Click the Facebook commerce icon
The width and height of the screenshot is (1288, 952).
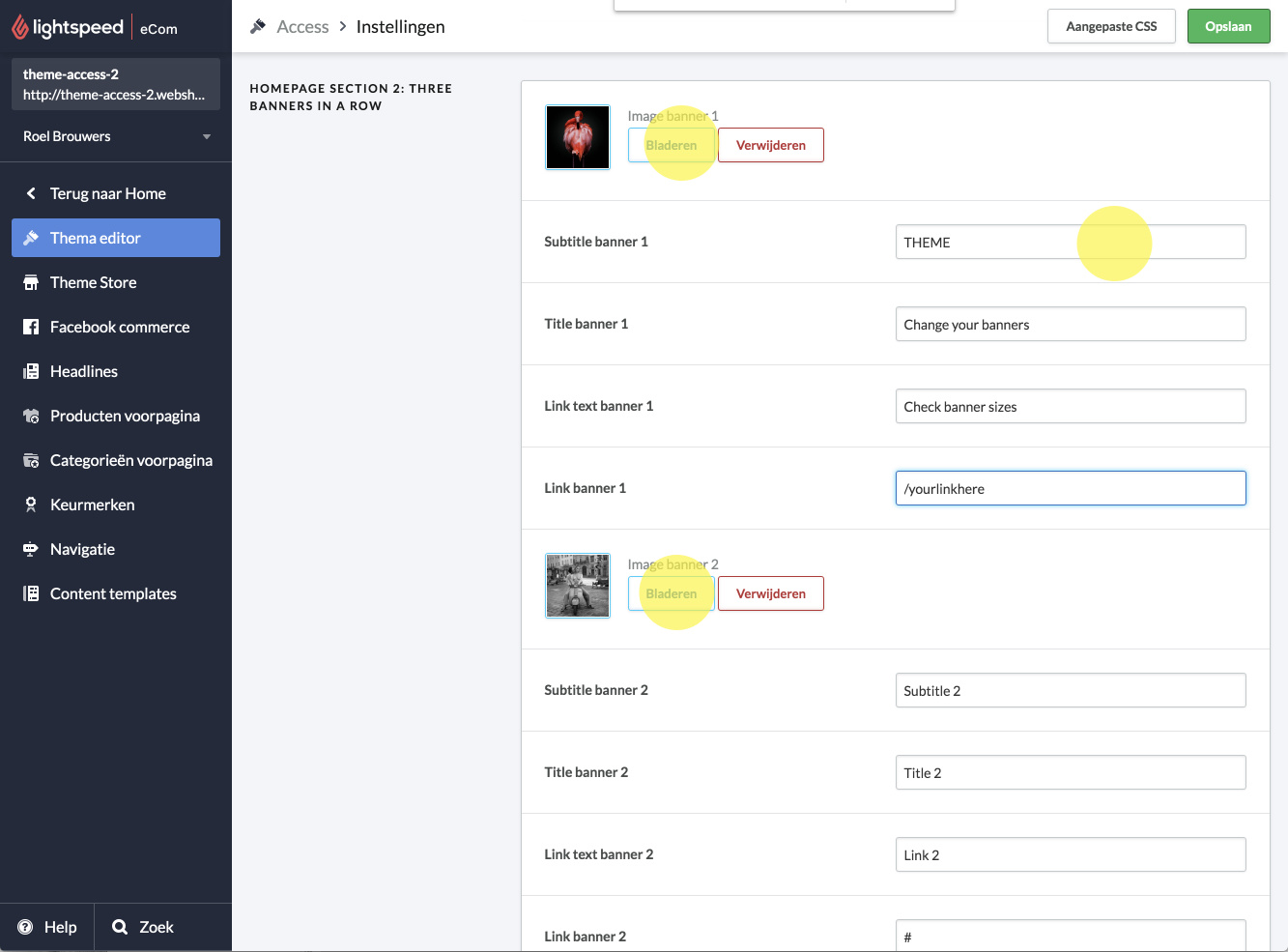[x=31, y=327]
